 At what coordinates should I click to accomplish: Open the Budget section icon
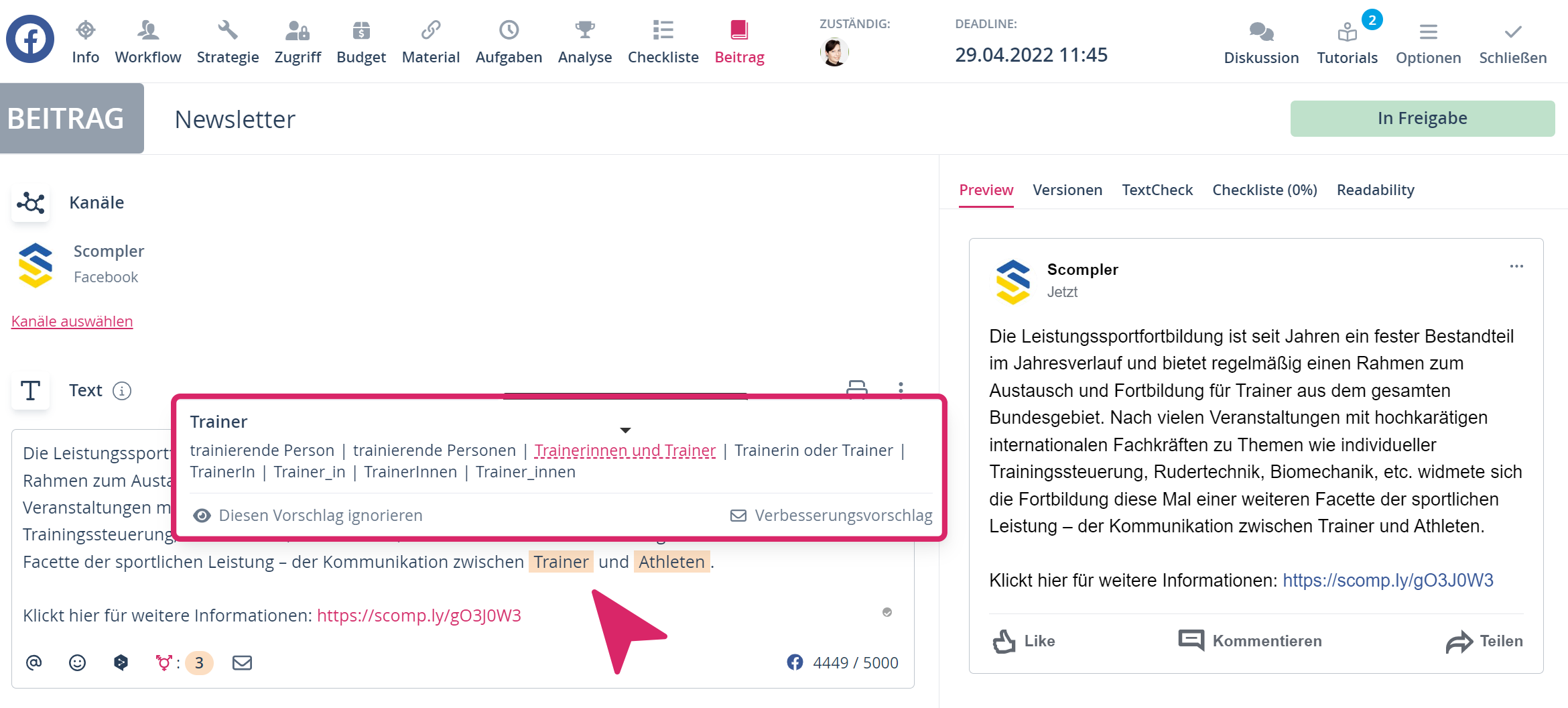pos(361,31)
